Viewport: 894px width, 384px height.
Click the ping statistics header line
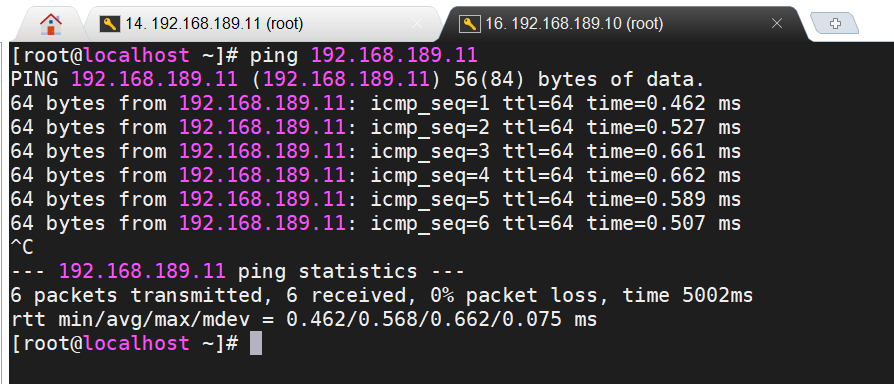pyautogui.click(x=238, y=271)
